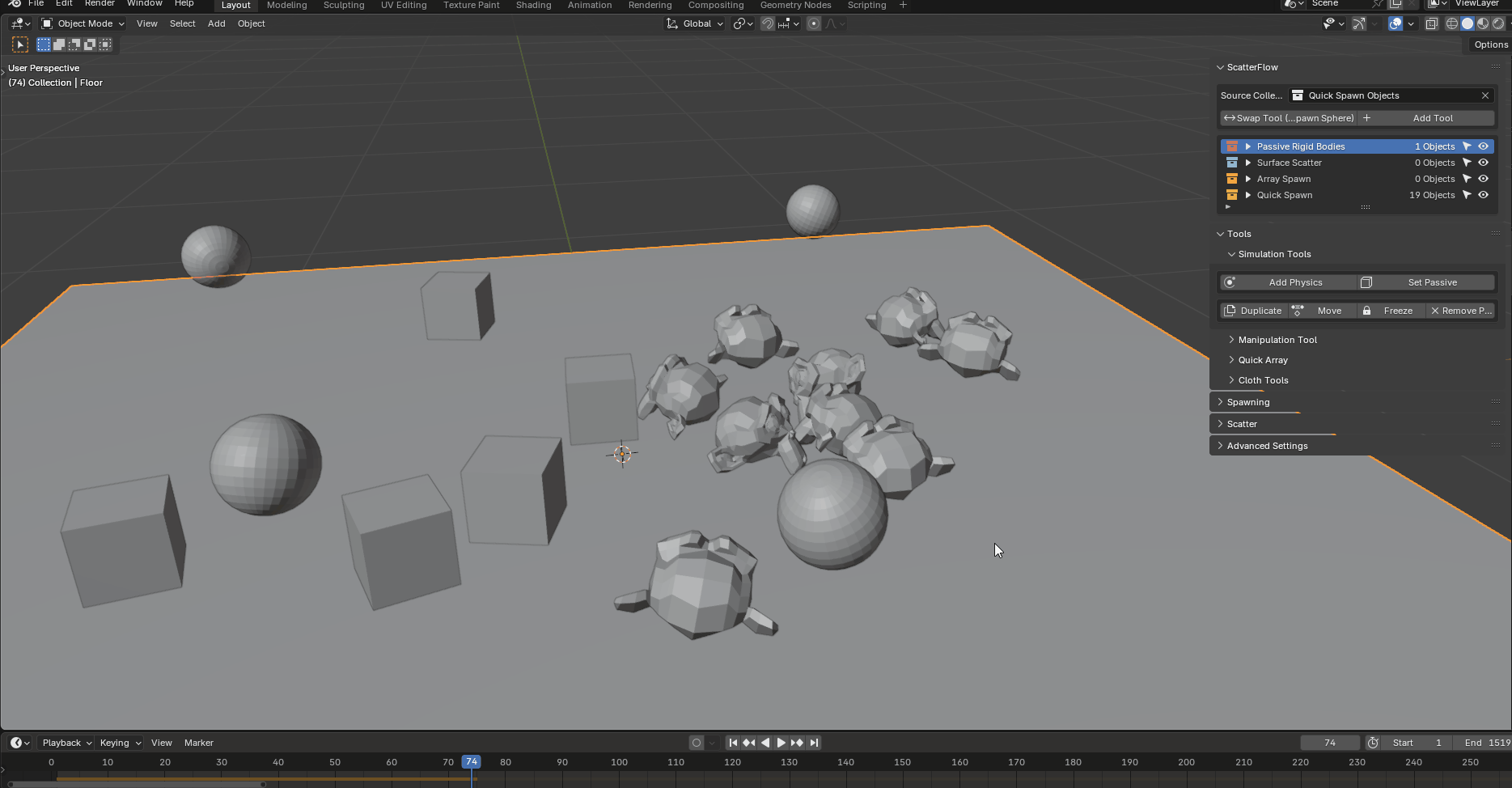
Task: Open the Object Mode dropdown
Action: (83, 23)
